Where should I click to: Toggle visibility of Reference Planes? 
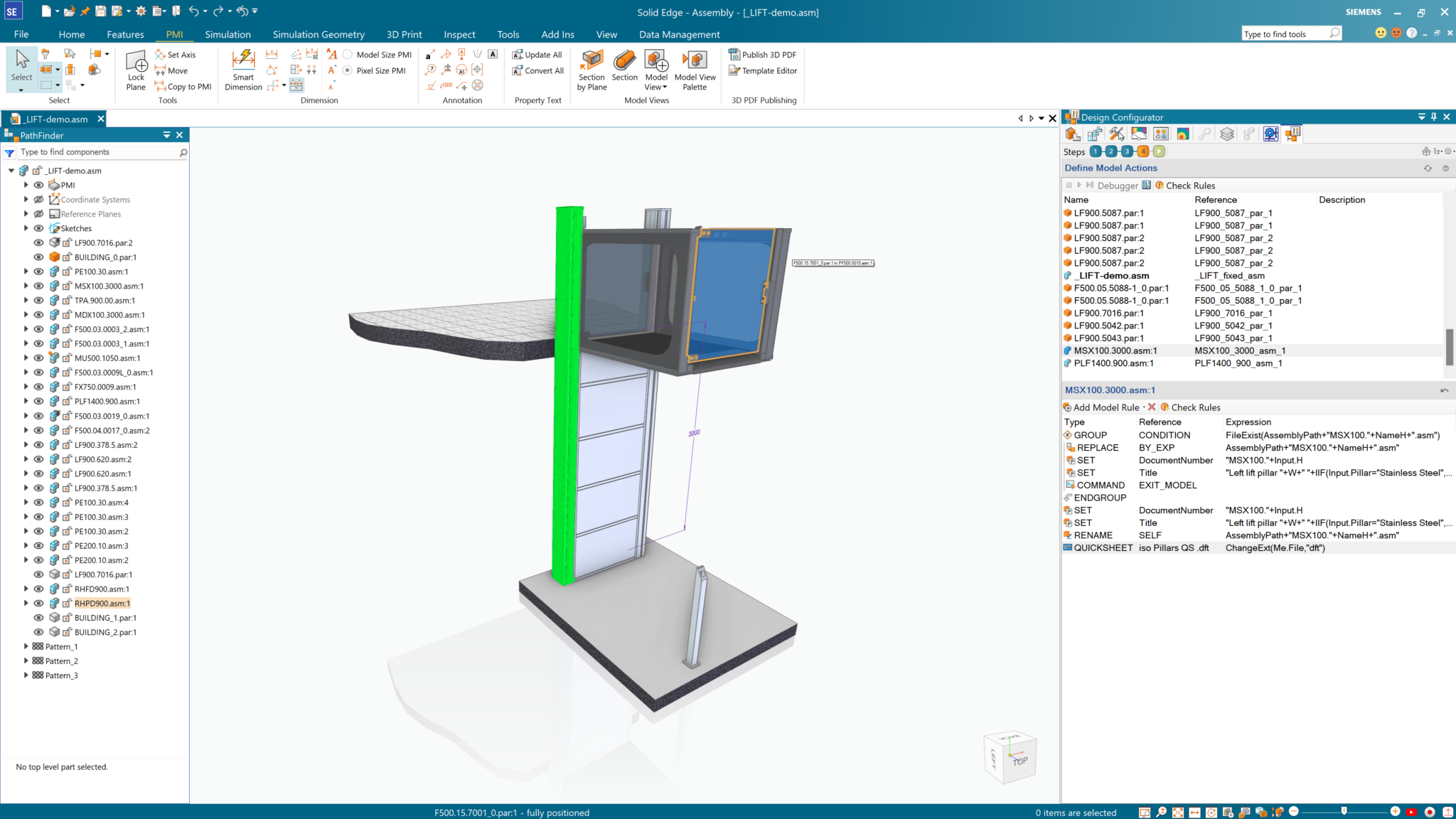[x=39, y=214]
